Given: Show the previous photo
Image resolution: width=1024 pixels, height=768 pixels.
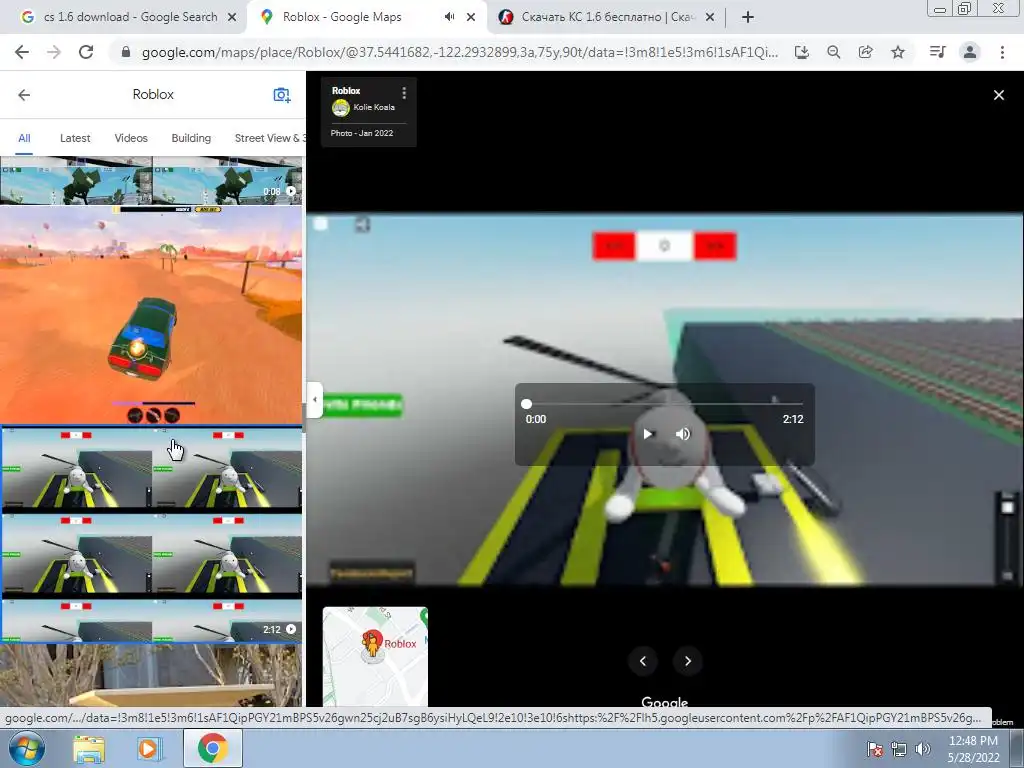Looking at the screenshot, I should 643,661.
